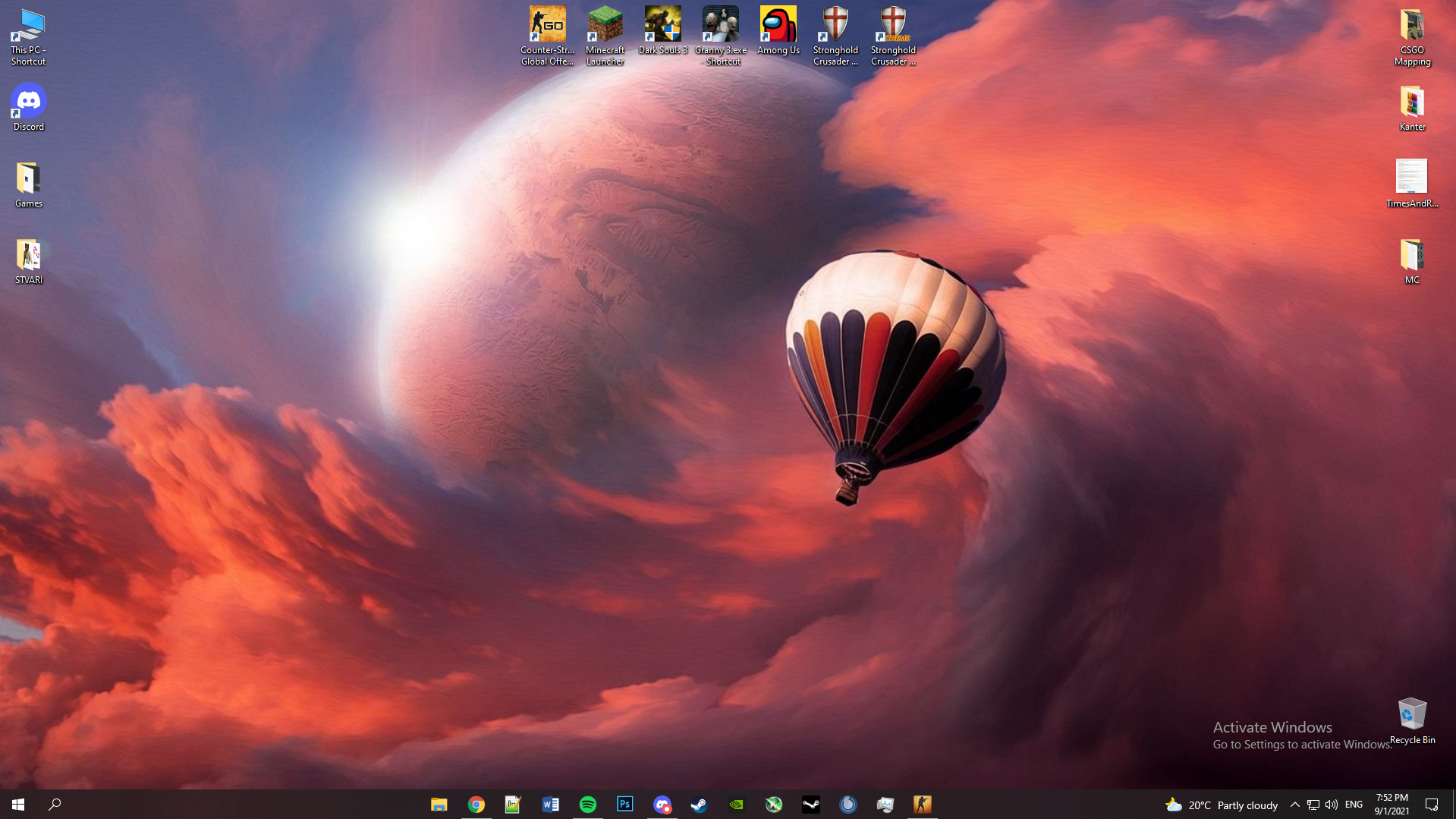Screen dimensions: 1456x819
Task: Switch to CS:GO in the taskbar
Action: 922,804
